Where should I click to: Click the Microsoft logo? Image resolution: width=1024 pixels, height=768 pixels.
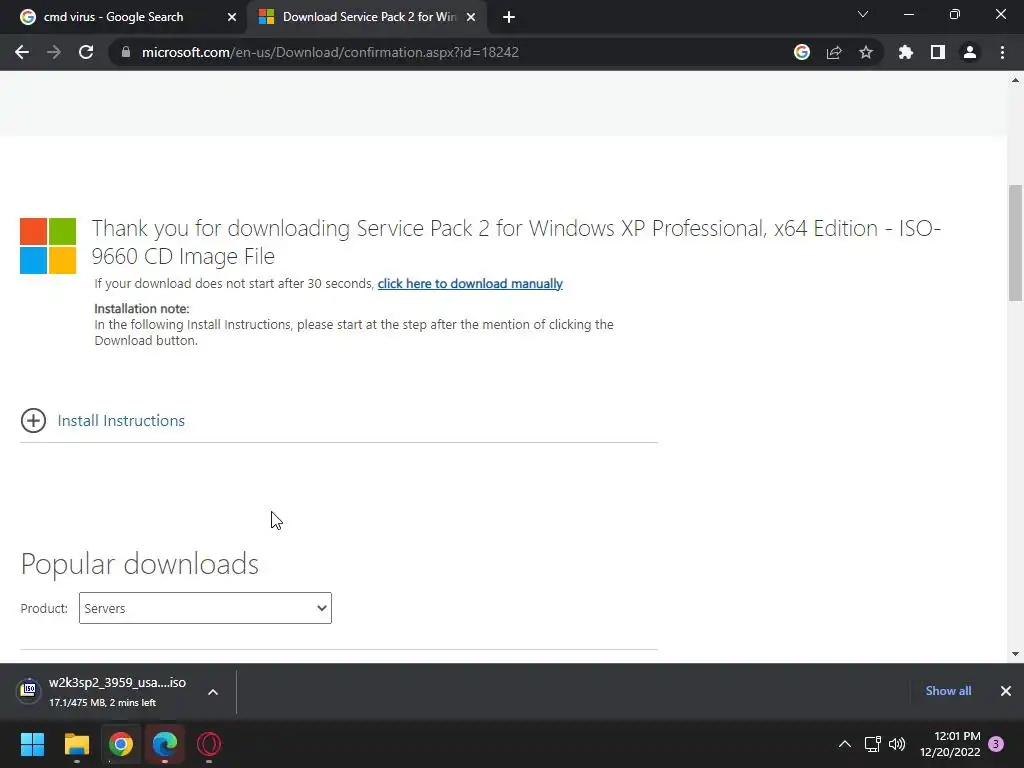[48, 246]
